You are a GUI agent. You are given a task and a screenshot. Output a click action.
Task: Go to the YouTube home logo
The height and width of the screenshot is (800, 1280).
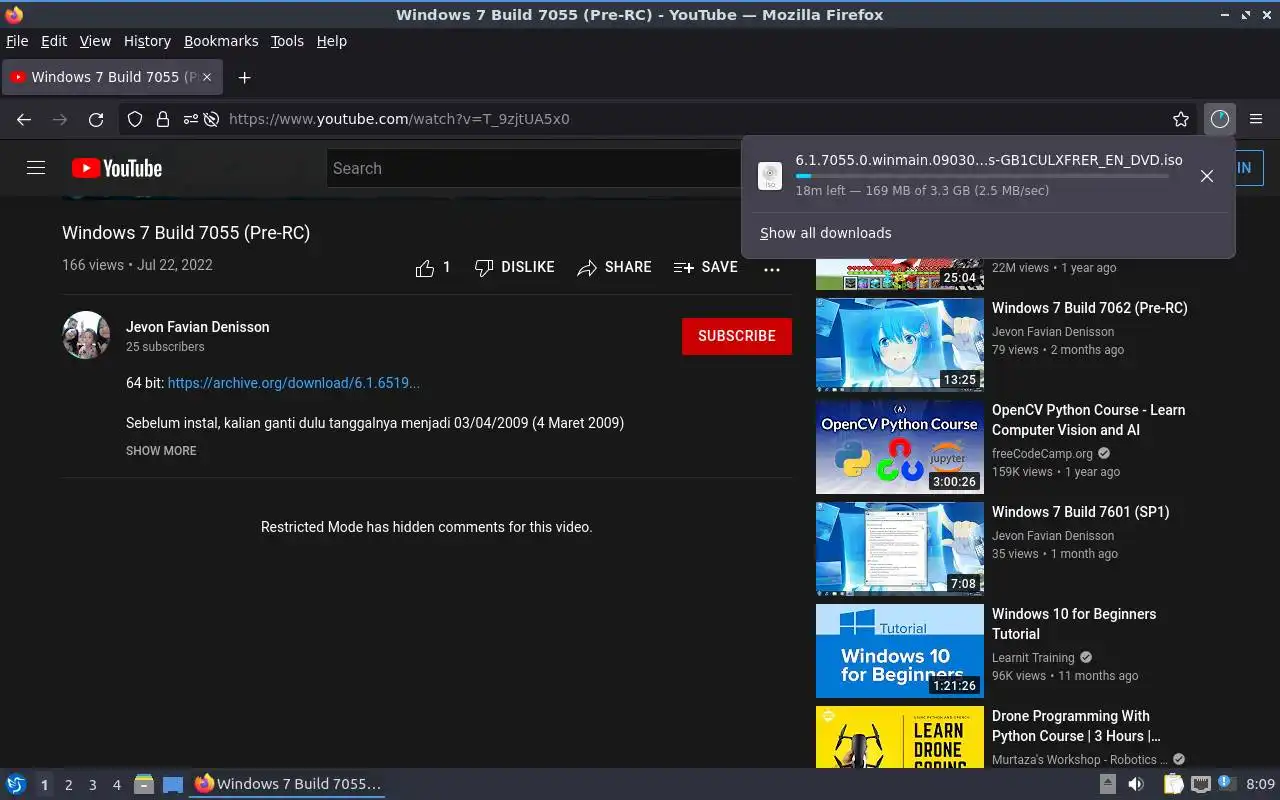pyautogui.click(x=117, y=168)
